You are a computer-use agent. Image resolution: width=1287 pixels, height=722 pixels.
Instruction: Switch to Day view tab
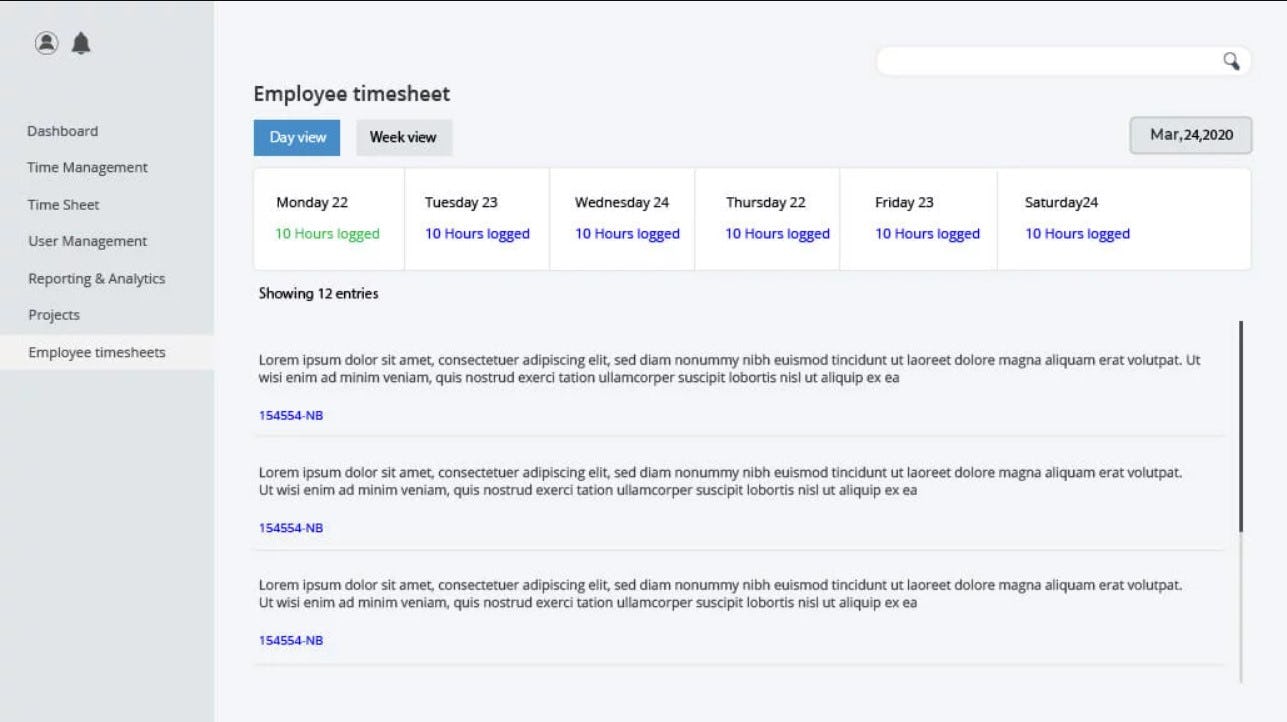click(297, 138)
